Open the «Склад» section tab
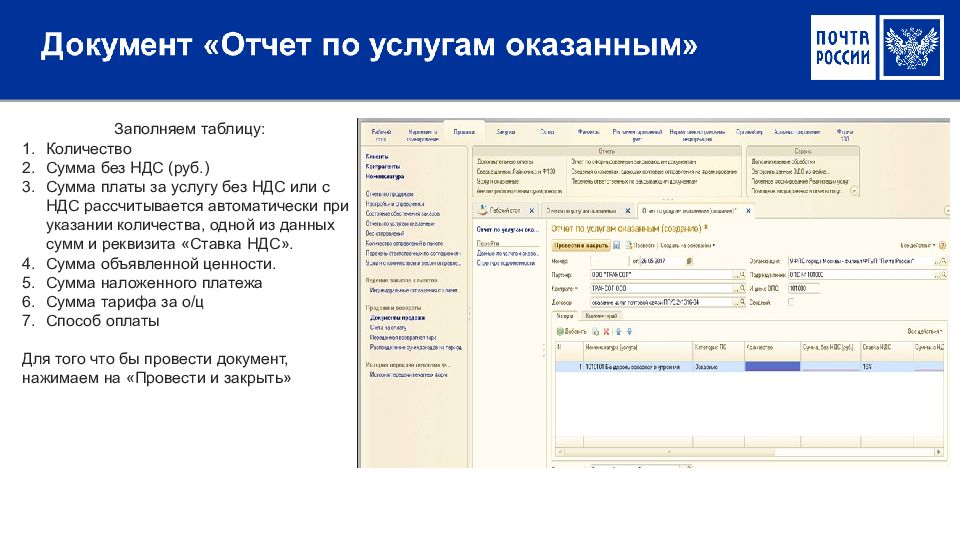Screen dimensions: 960x540 547,132
